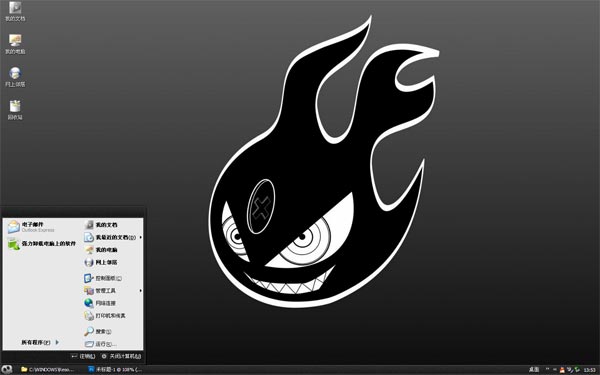Expand 所有程序 All Programs list
The height and width of the screenshot is (375, 600).
(40, 342)
